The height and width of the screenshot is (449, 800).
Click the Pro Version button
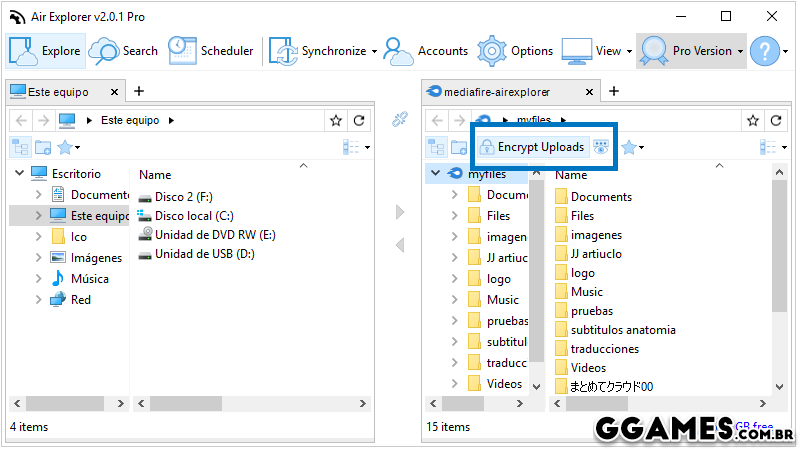(692, 51)
